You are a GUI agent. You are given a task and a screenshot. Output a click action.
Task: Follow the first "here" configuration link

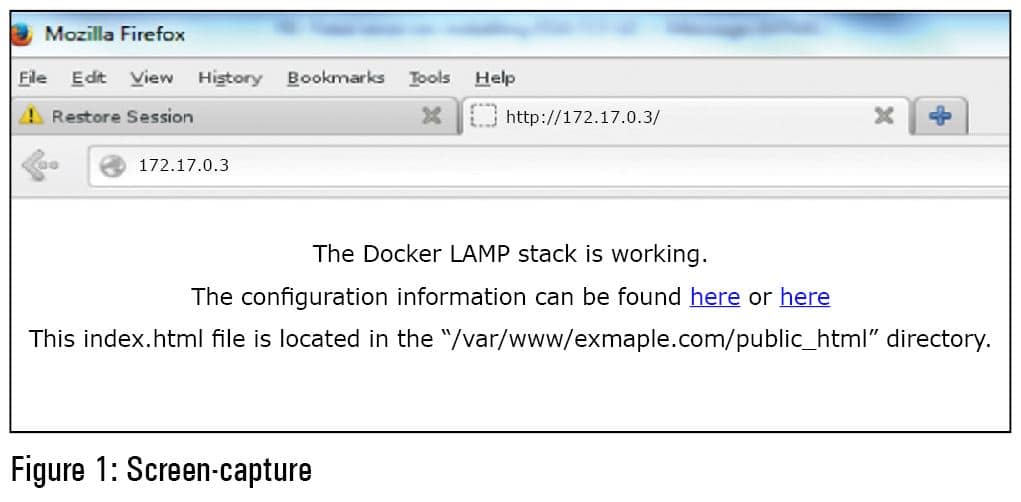click(x=715, y=297)
